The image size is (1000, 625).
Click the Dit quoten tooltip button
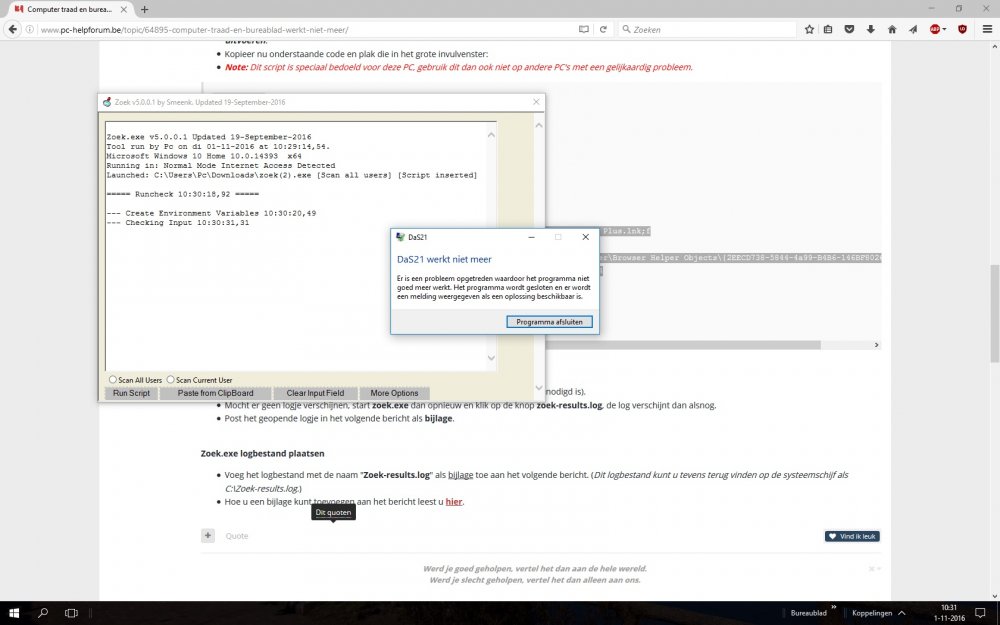pyautogui.click(x=333, y=512)
